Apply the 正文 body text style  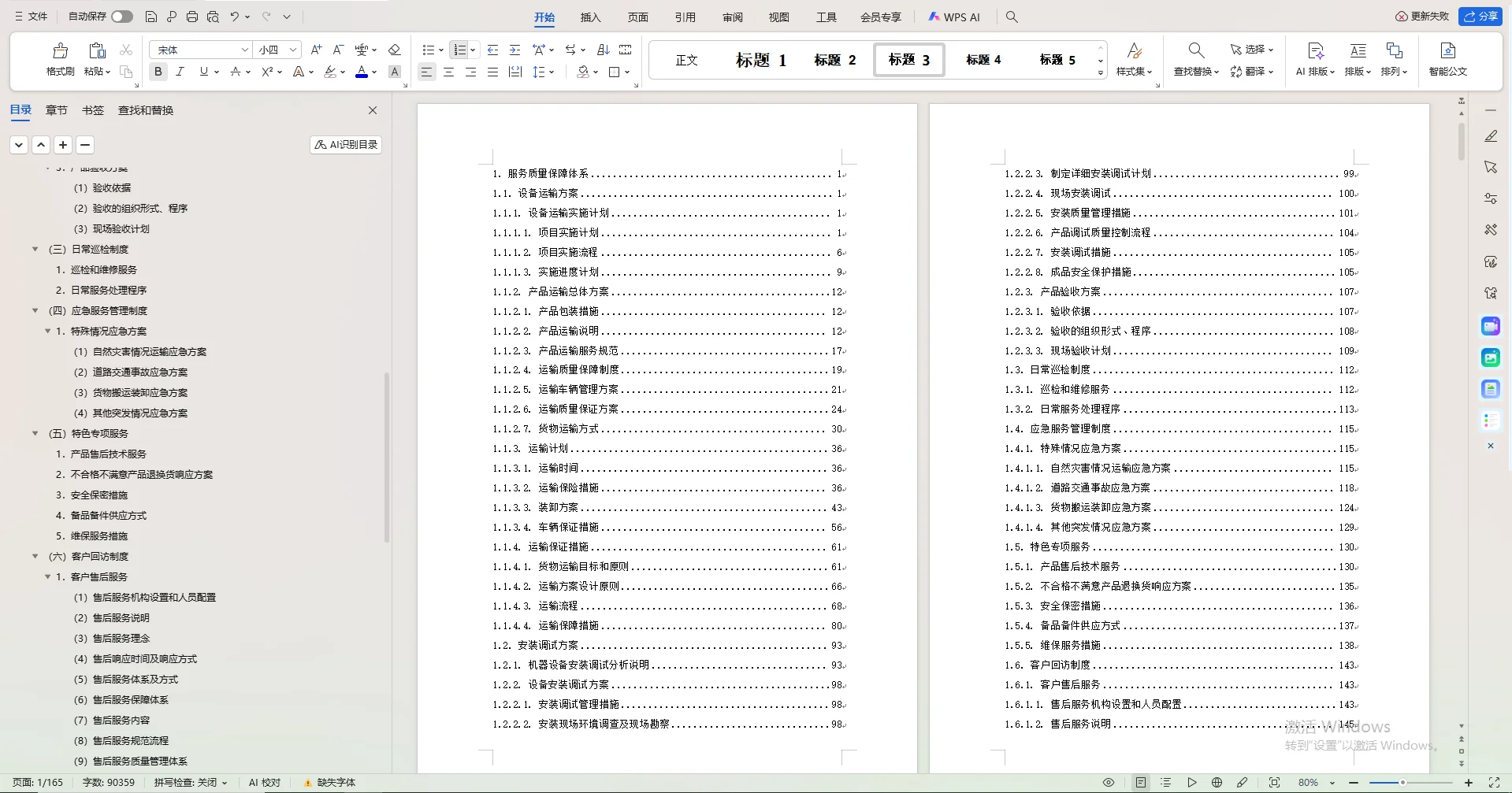coord(686,60)
